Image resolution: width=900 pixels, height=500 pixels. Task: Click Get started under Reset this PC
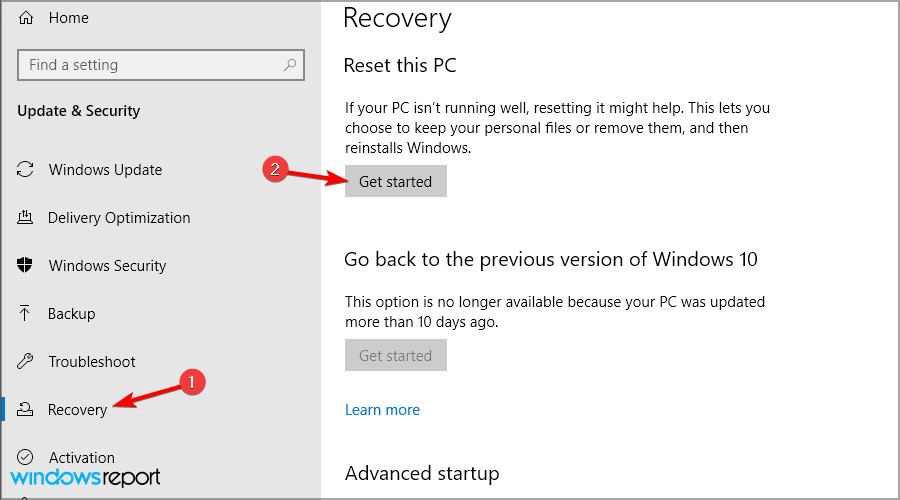[x=395, y=181]
